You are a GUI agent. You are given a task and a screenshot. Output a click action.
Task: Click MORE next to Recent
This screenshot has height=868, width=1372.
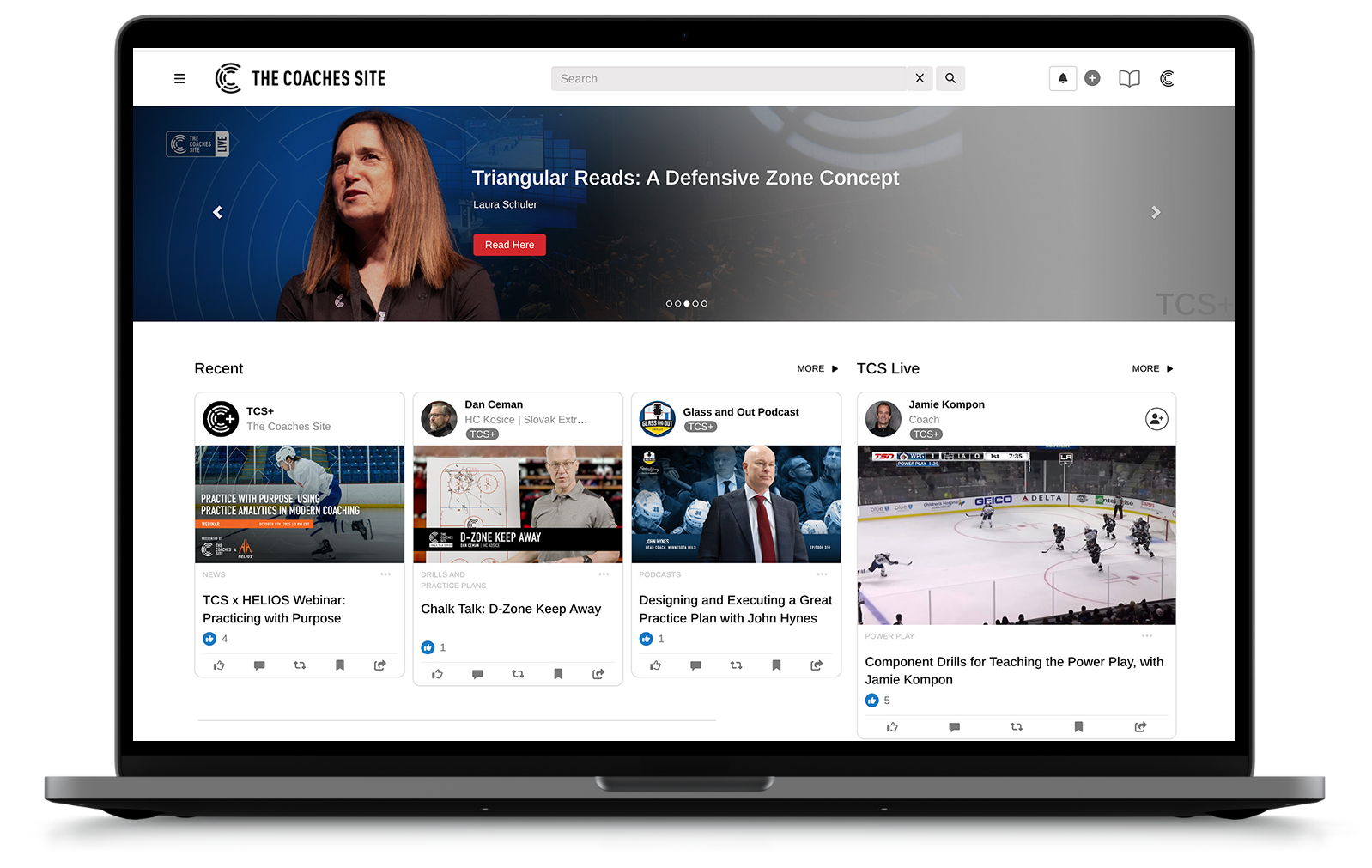coord(817,368)
